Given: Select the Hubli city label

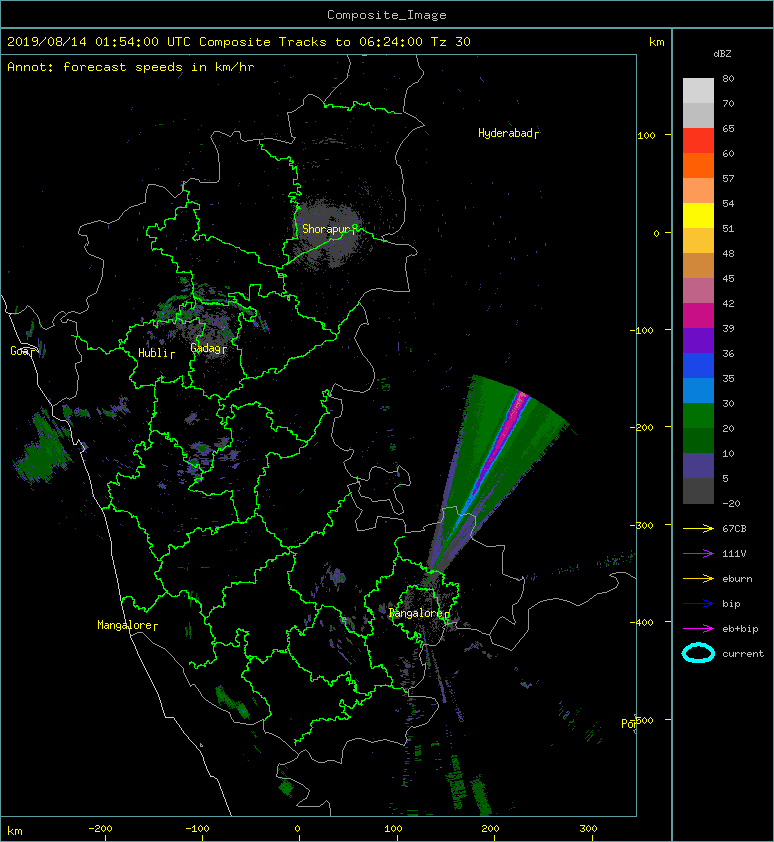Looking at the screenshot, I should (156, 353).
